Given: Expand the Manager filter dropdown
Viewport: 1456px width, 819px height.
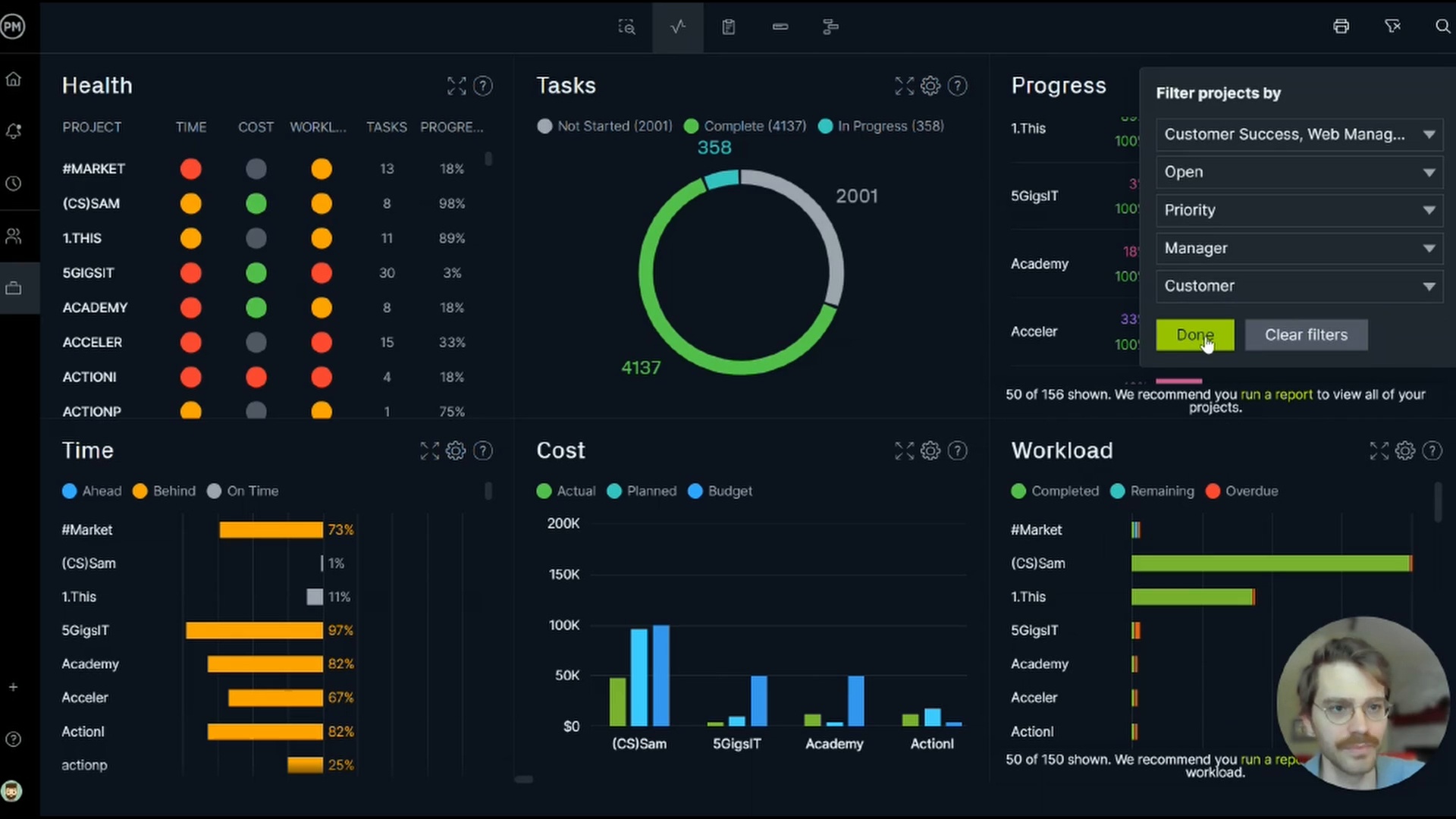Looking at the screenshot, I should (1298, 248).
